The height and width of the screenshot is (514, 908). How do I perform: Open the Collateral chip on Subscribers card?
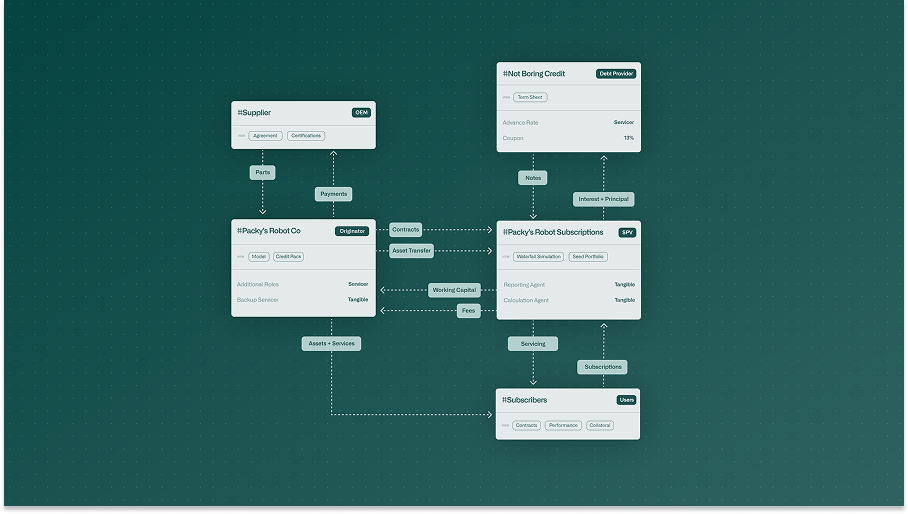[599, 425]
